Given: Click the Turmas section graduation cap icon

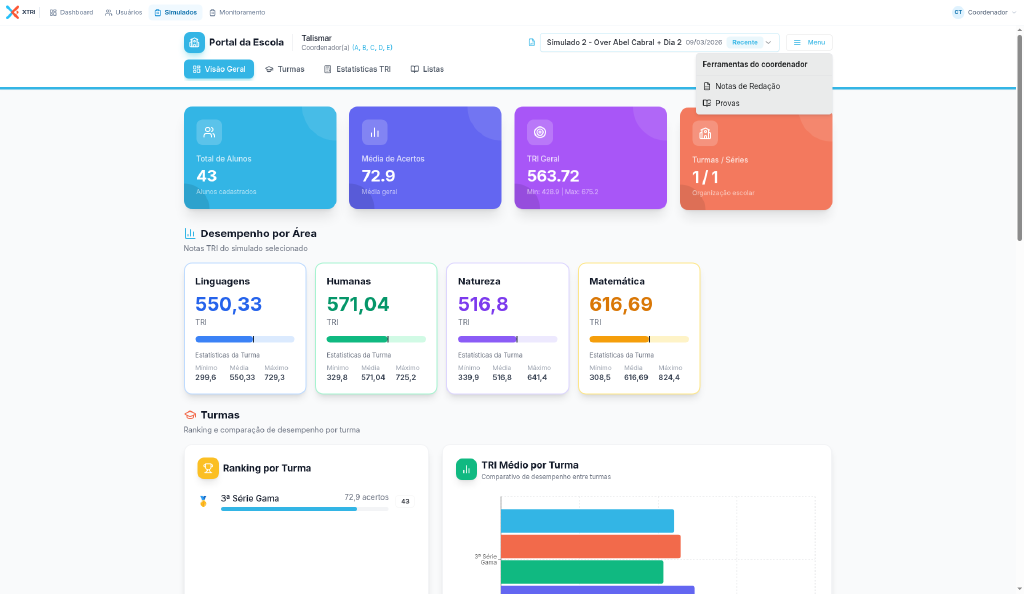Looking at the screenshot, I should coord(190,415).
